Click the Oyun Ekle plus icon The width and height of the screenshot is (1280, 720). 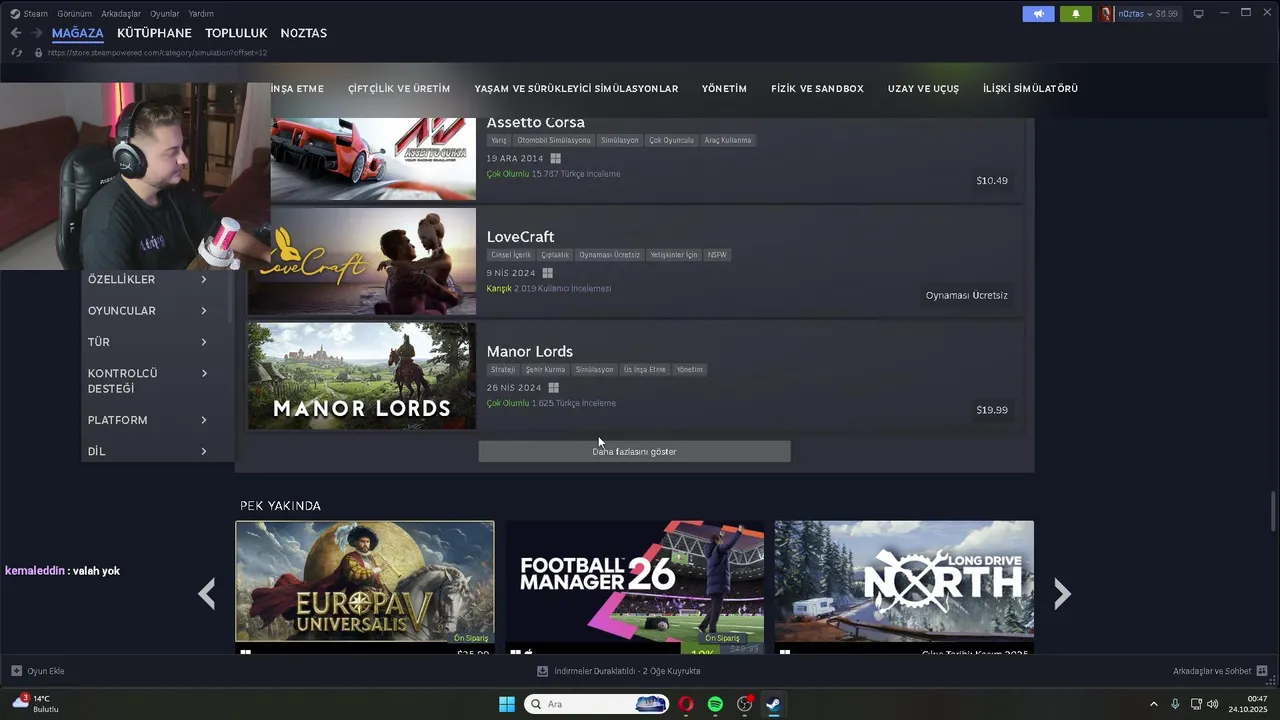(16, 671)
